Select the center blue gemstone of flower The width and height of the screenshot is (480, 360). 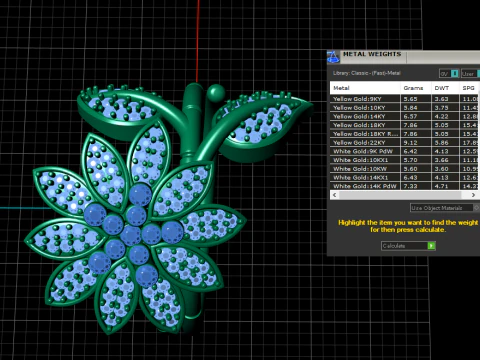click(130, 235)
